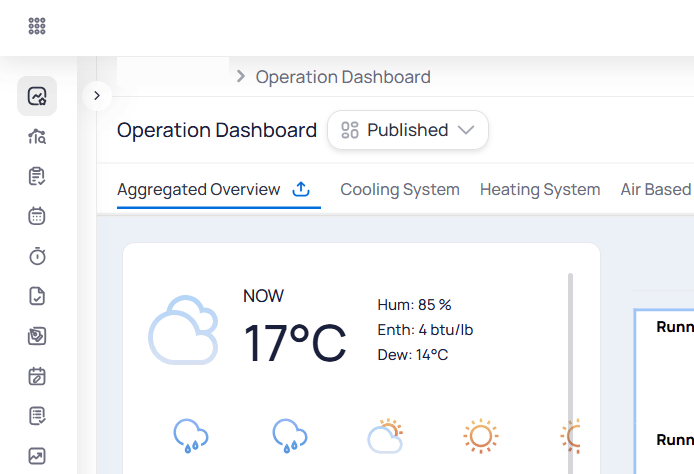
Task: Open the calendar with pencil sidebar icon
Action: [37, 376]
